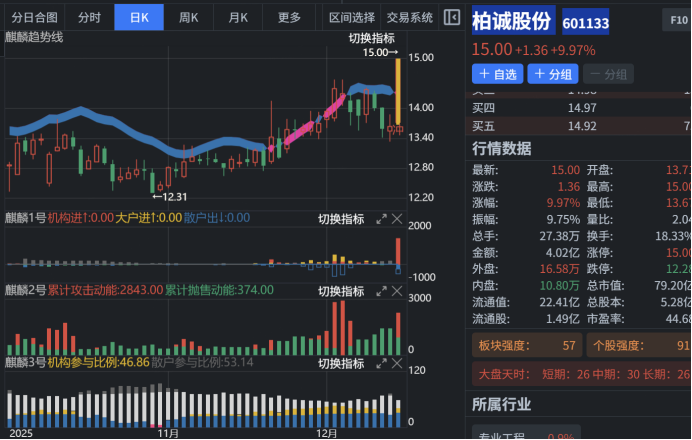Close the 麒麟3号 indicator panel

(x=396, y=363)
